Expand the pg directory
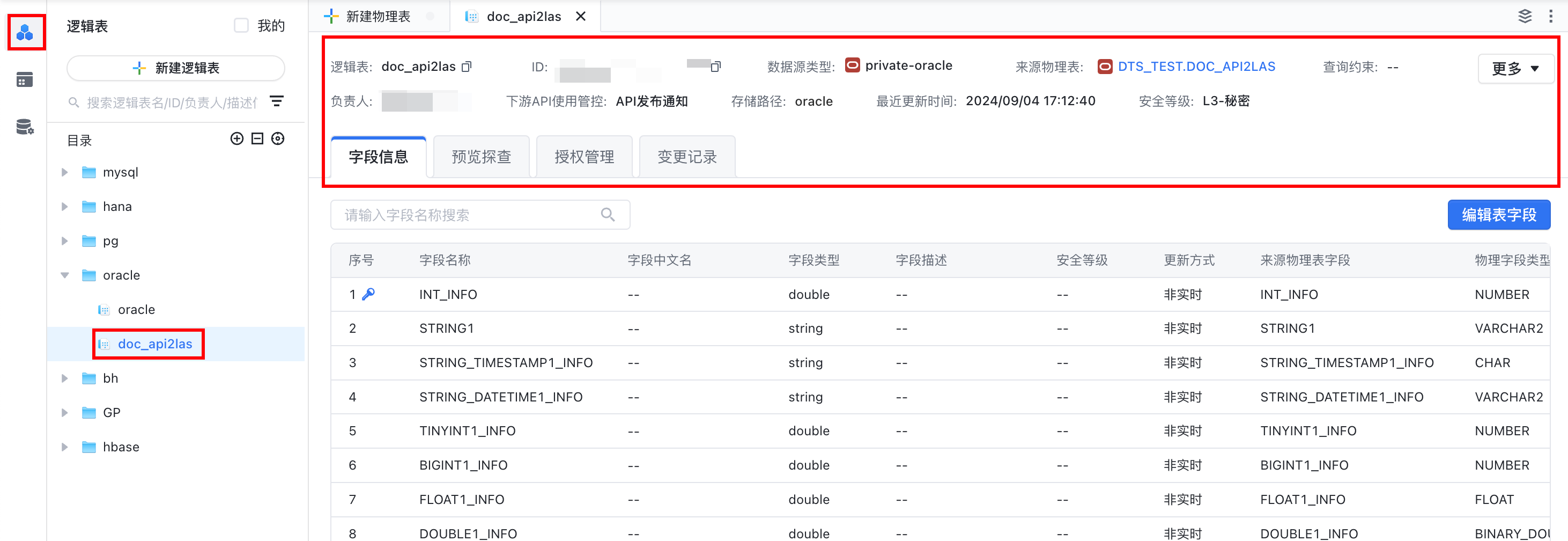The width and height of the screenshot is (1568, 541). tap(64, 240)
